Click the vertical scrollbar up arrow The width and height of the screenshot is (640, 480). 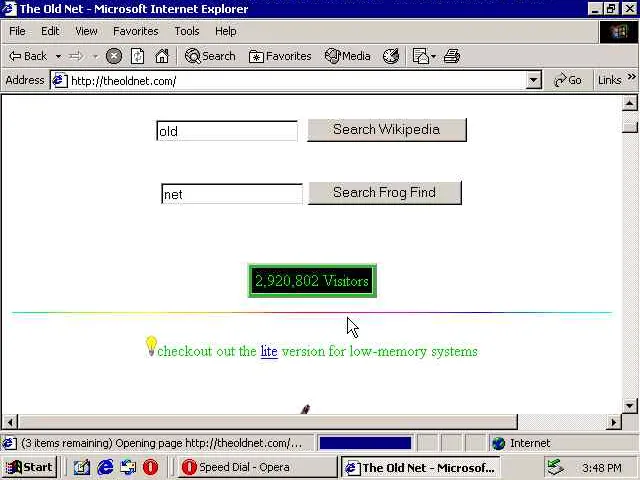tap(629, 104)
